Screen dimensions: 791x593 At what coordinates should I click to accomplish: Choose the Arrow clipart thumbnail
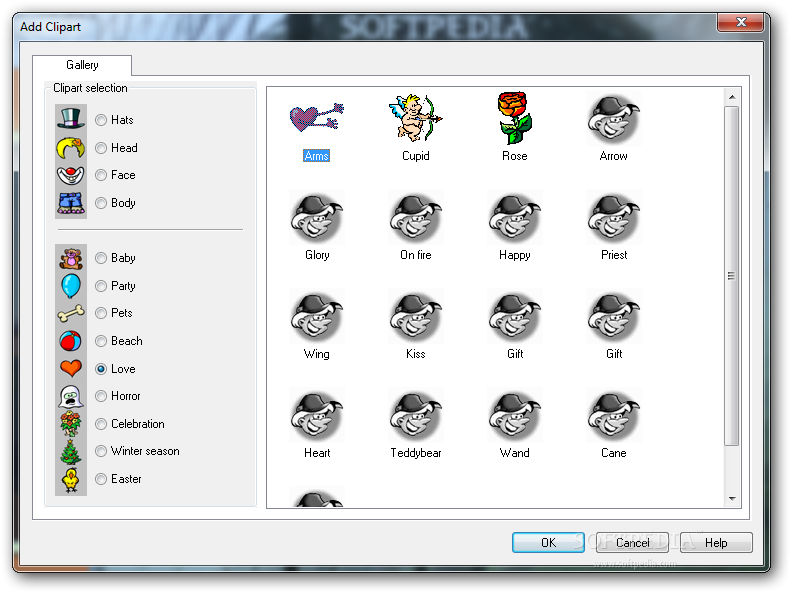click(613, 120)
